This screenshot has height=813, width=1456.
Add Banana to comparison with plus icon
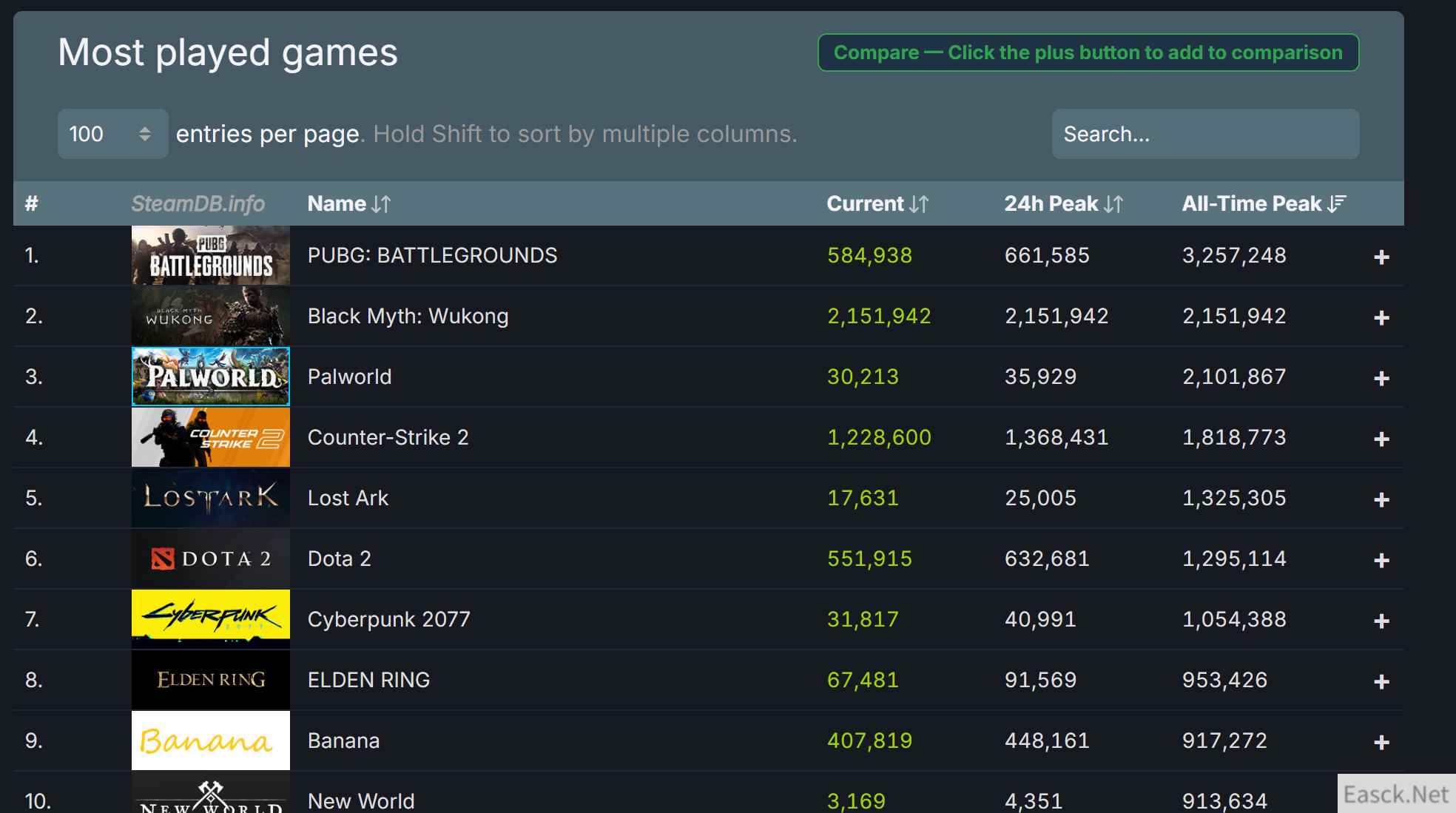(1381, 742)
